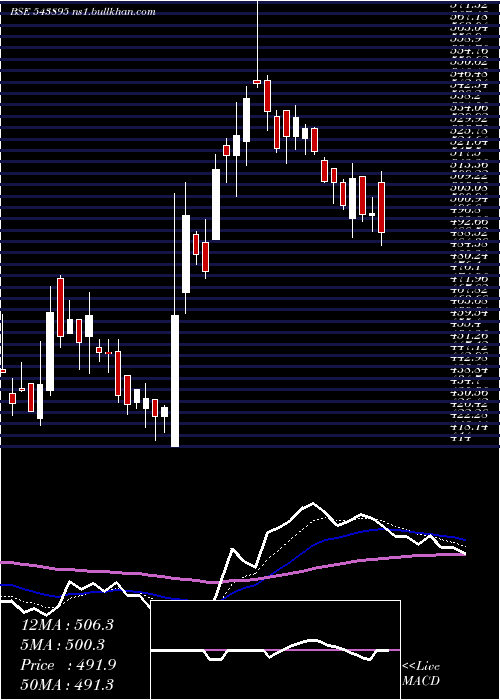Click the MACD inset chart panel
The width and height of the screenshot is (500, 700).
(x=275, y=650)
